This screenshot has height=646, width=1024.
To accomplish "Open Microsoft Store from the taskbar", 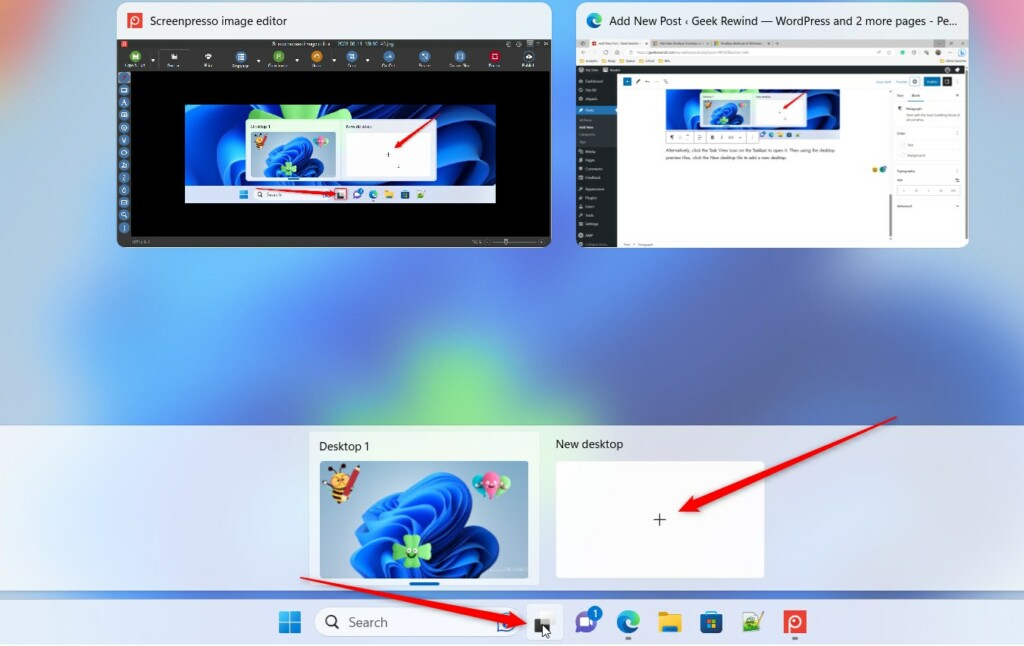I will point(710,622).
